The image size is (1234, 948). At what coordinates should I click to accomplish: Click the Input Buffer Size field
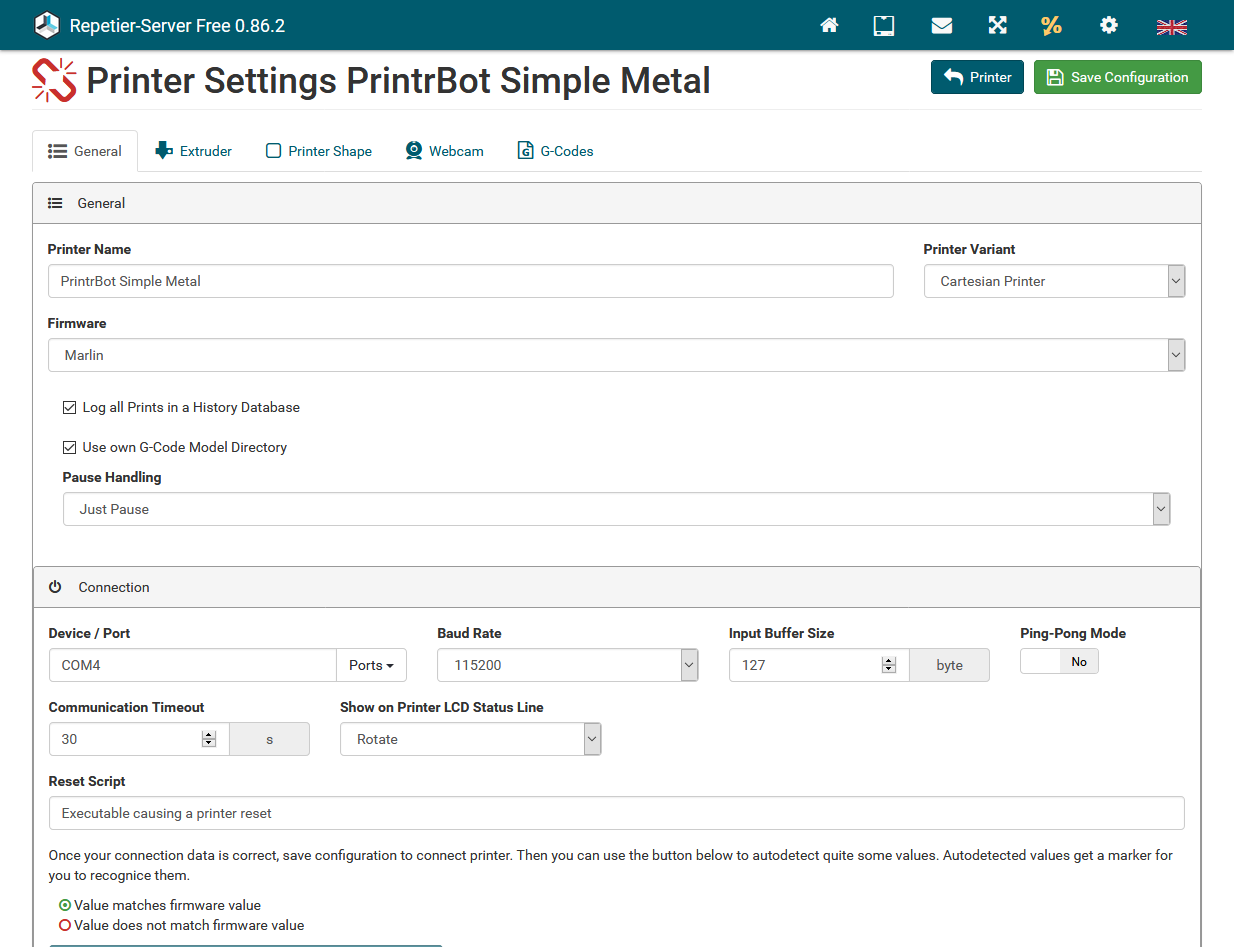pos(819,665)
